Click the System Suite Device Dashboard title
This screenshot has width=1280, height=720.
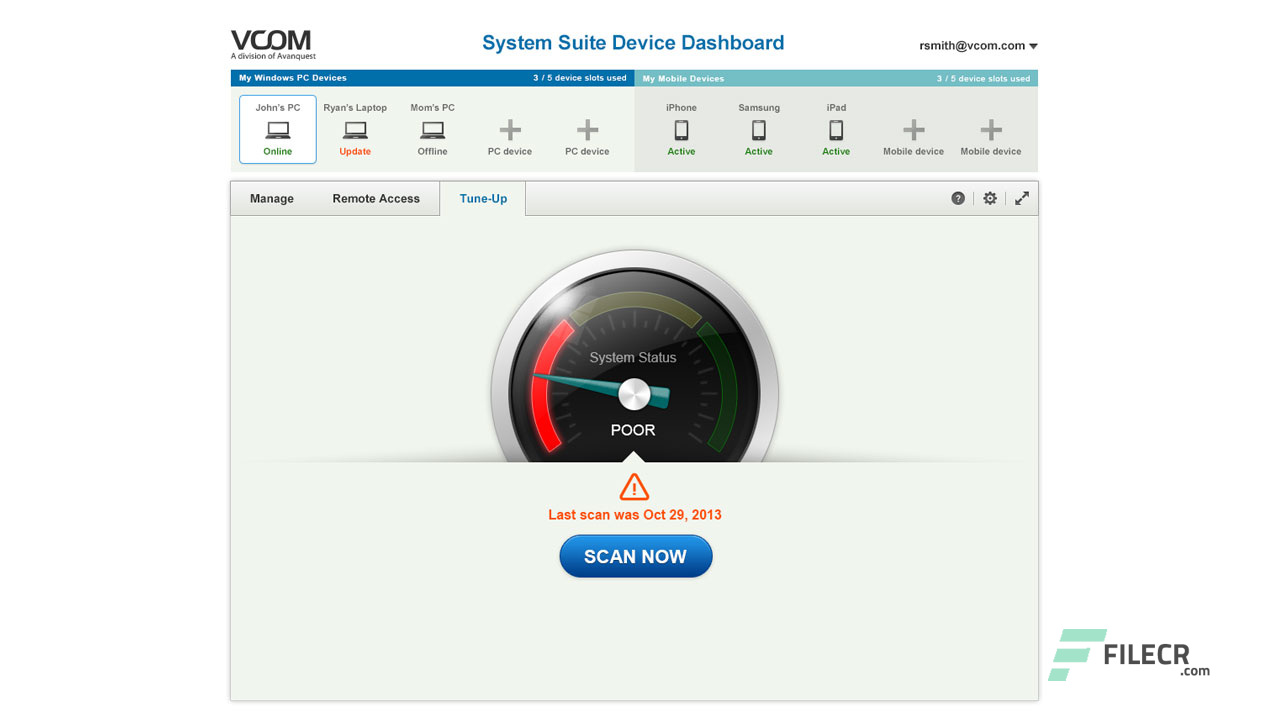[633, 43]
